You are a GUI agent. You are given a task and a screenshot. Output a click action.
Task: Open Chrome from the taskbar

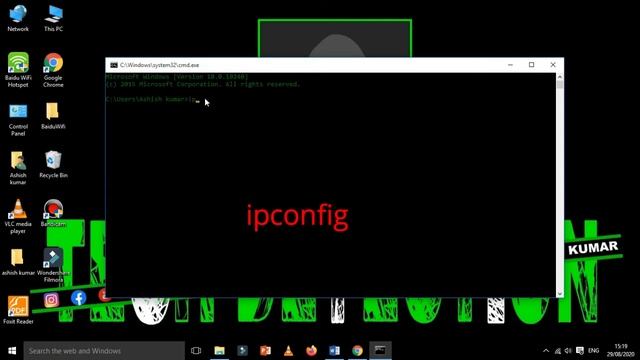click(x=358, y=351)
